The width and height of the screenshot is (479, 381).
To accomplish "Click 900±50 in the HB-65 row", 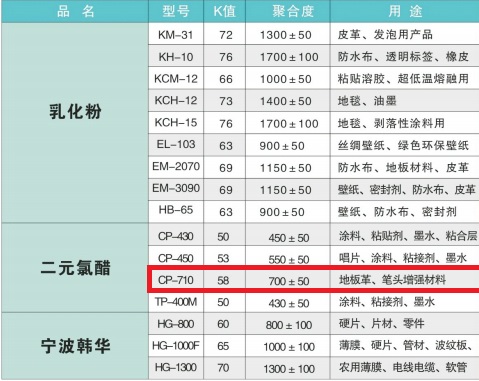I will pos(282,212).
